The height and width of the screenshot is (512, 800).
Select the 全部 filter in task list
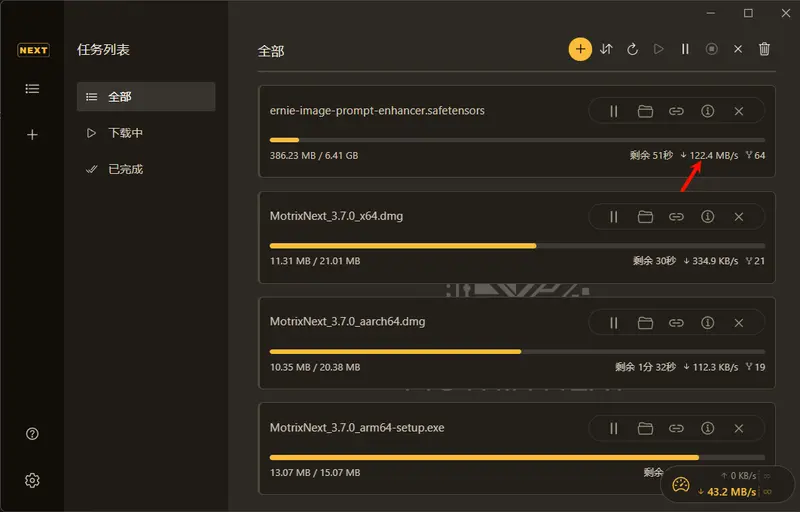145,97
